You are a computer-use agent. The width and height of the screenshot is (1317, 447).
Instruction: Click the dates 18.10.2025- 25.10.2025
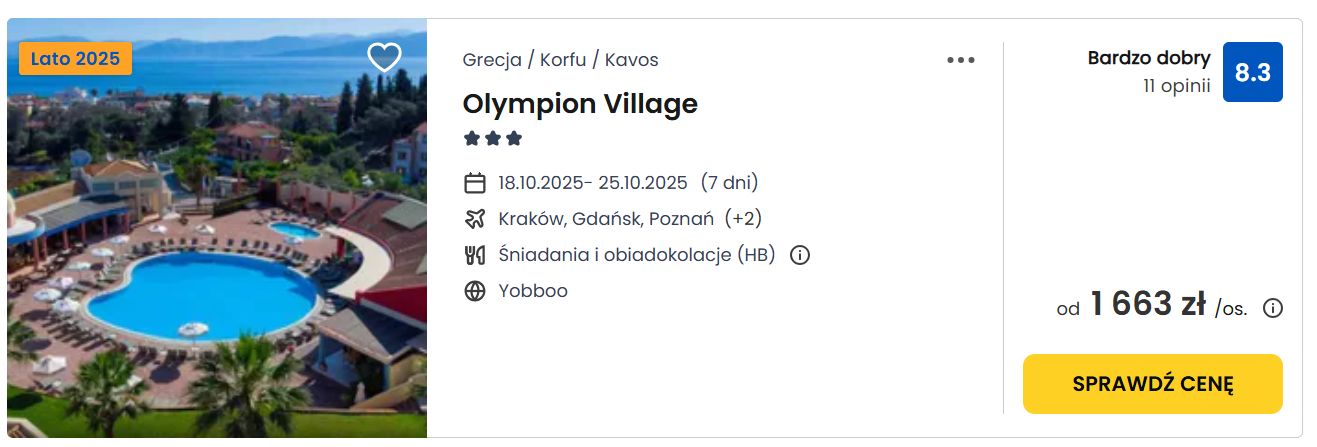[x=593, y=183]
